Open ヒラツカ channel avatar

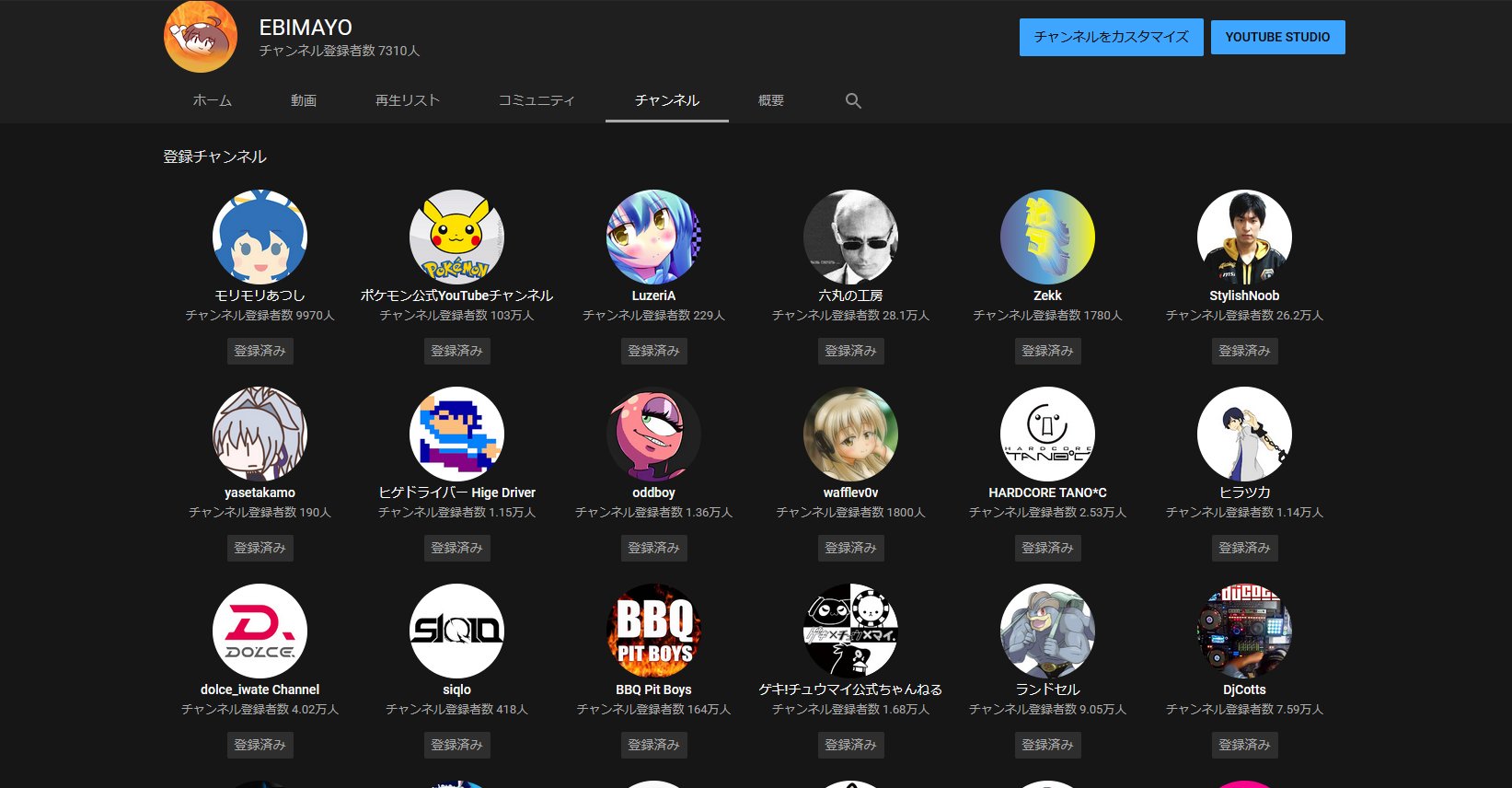1244,434
